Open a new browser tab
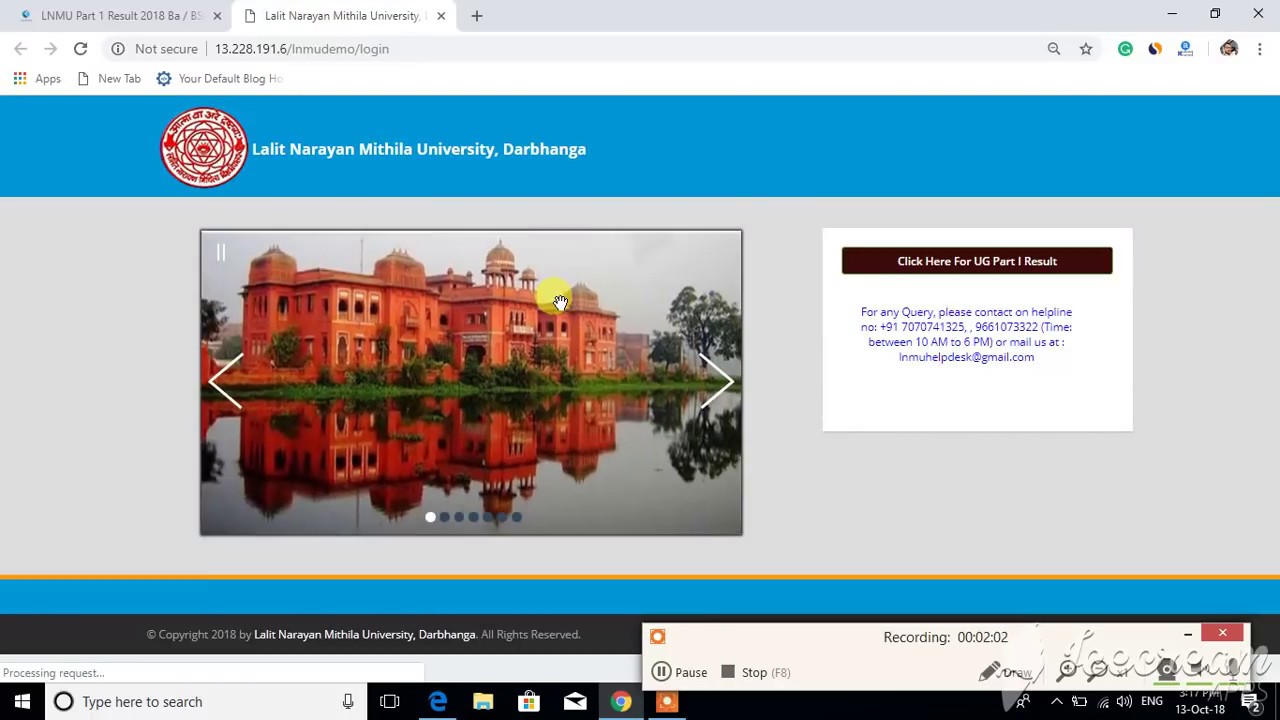1280x720 pixels. [477, 16]
